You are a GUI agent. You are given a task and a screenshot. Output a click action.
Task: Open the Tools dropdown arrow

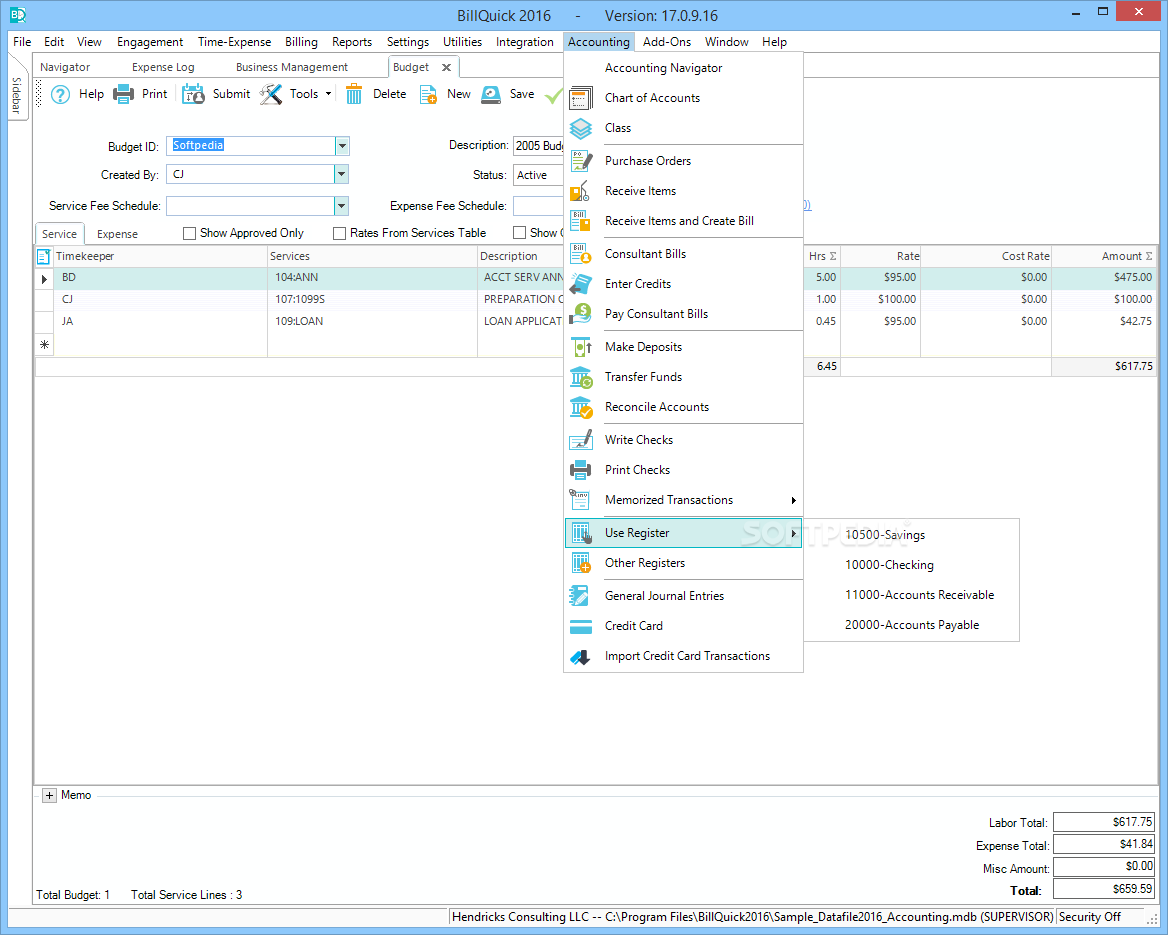point(328,95)
